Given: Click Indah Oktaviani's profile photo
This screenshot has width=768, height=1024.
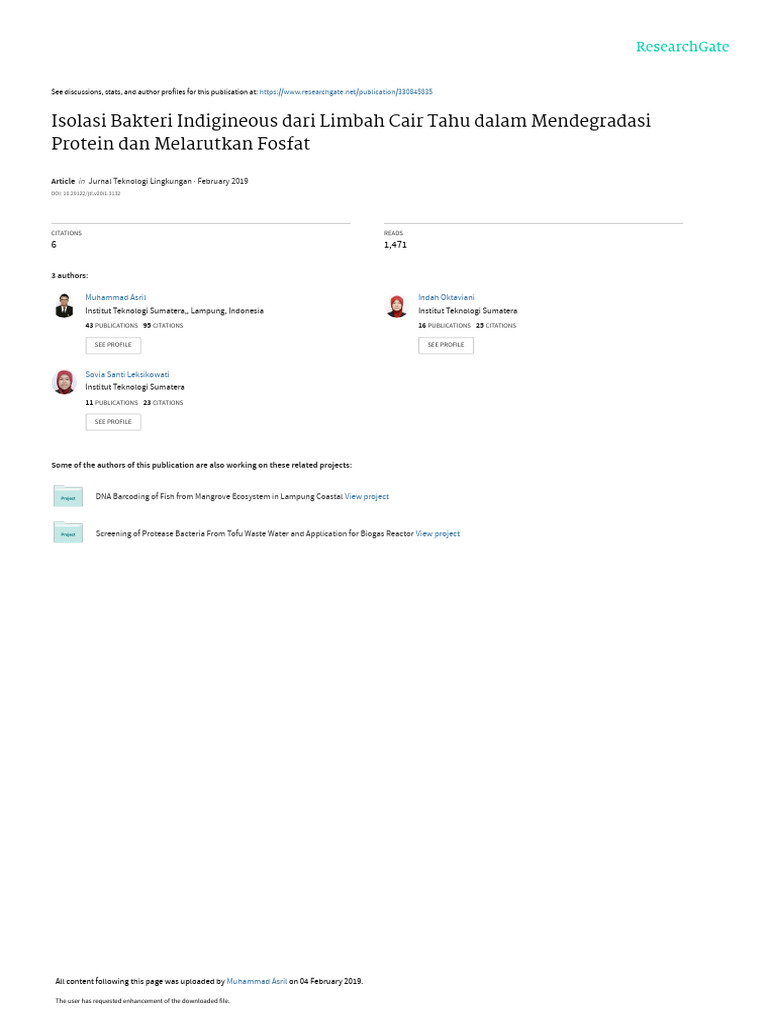Looking at the screenshot, I should tap(397, 305).
